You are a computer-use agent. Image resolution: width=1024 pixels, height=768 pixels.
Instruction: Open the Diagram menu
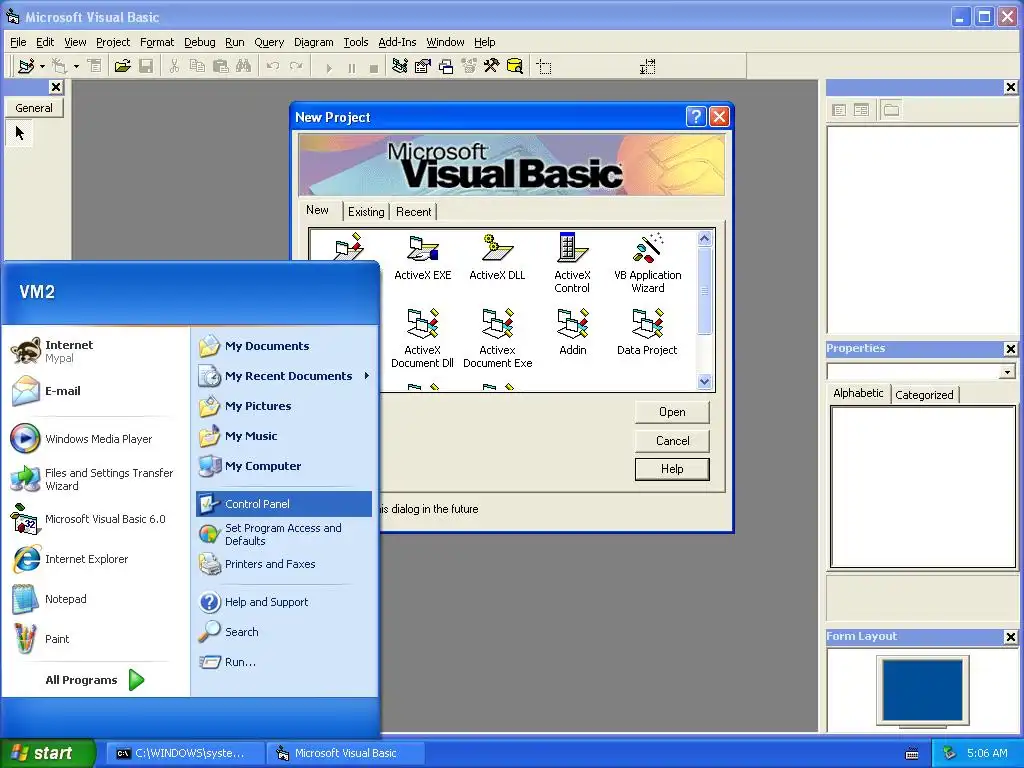pos(313,42)
